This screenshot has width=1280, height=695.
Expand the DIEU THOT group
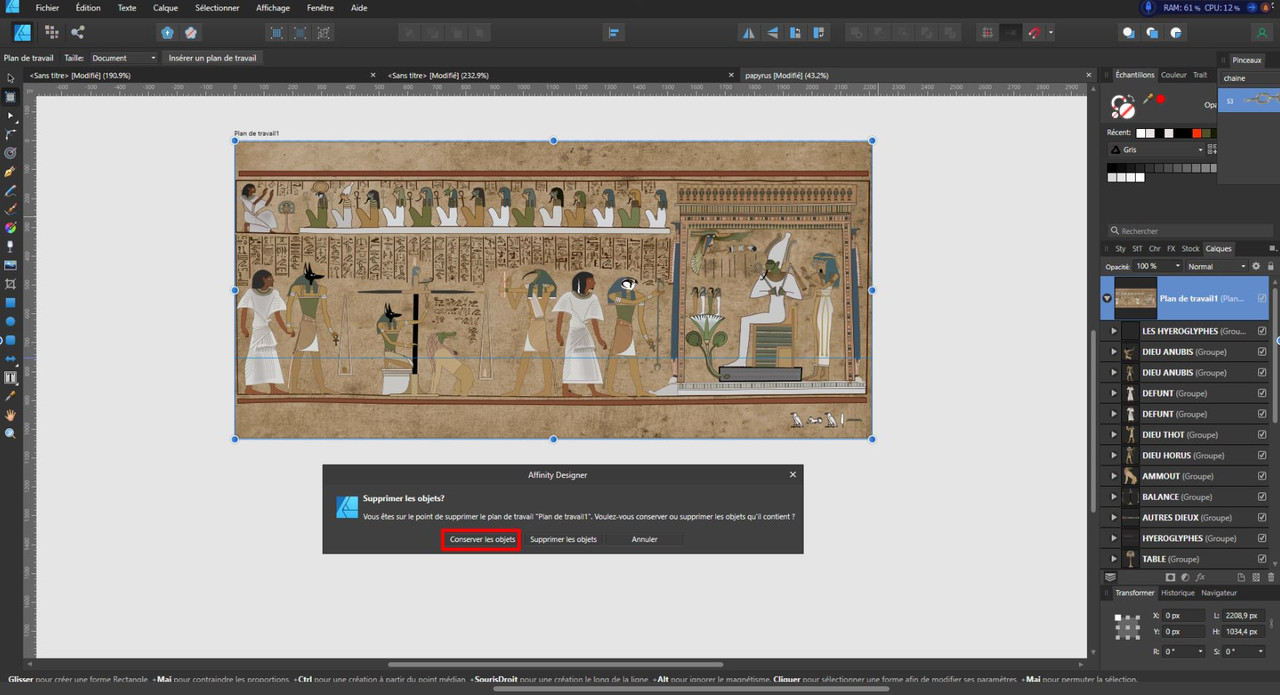(1114, 435)
